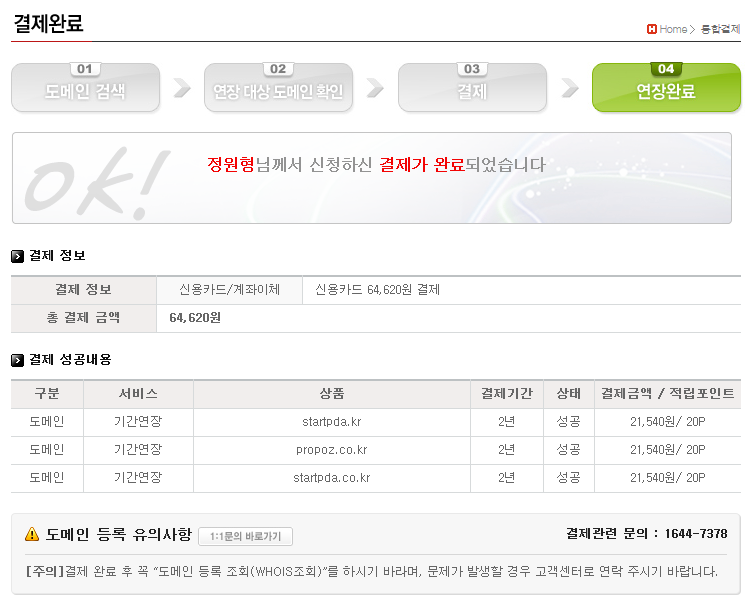The width and height of the screenshot is (746, 600).
Task: Go to Home via breadcrumb link
Action: (x=673, y=29)
